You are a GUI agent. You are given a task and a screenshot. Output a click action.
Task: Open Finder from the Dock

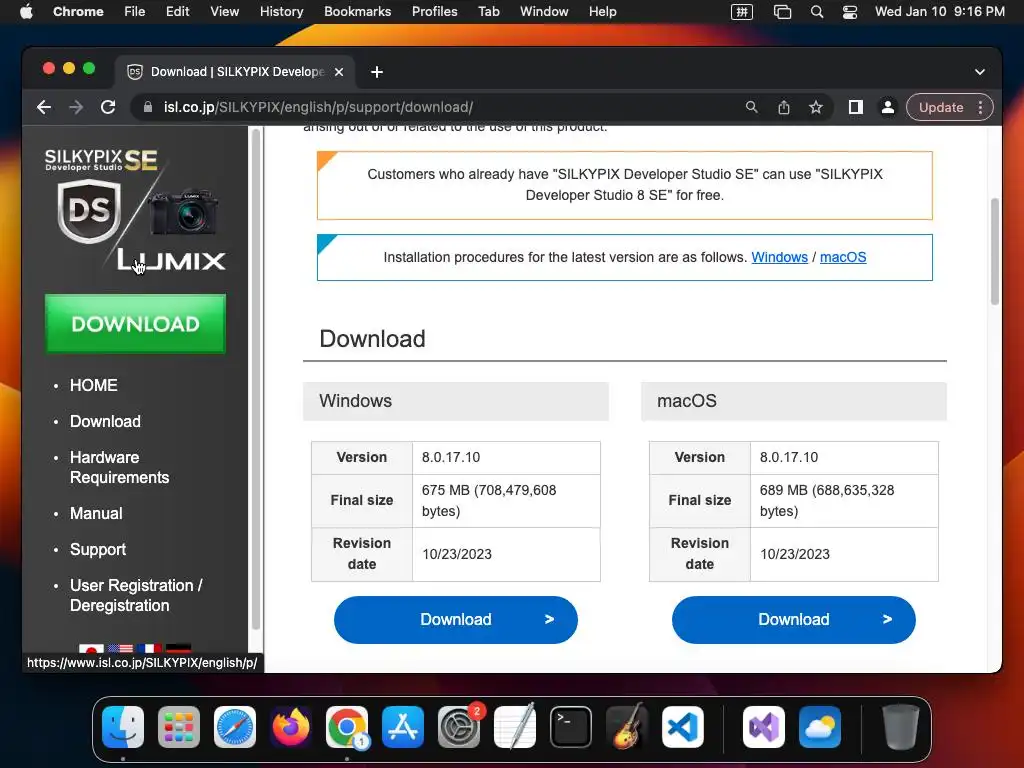pos(123,727)
